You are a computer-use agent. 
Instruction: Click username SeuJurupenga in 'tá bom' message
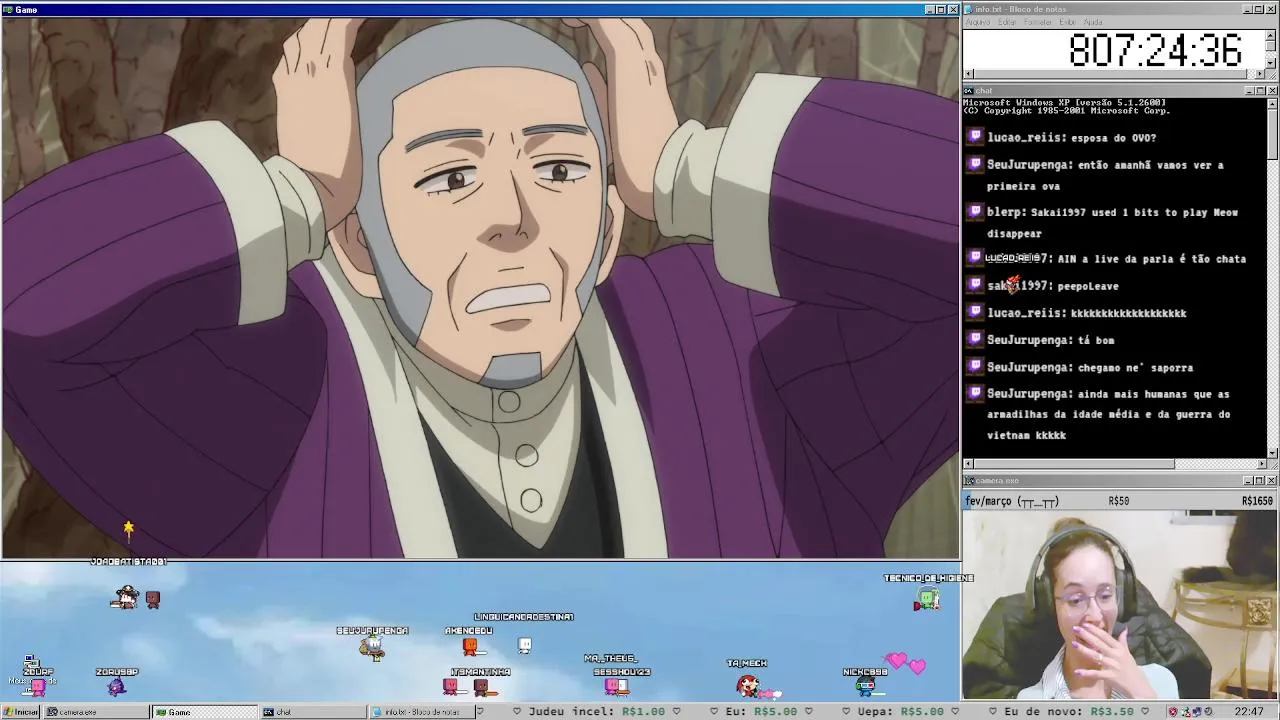pos(1030,340)
